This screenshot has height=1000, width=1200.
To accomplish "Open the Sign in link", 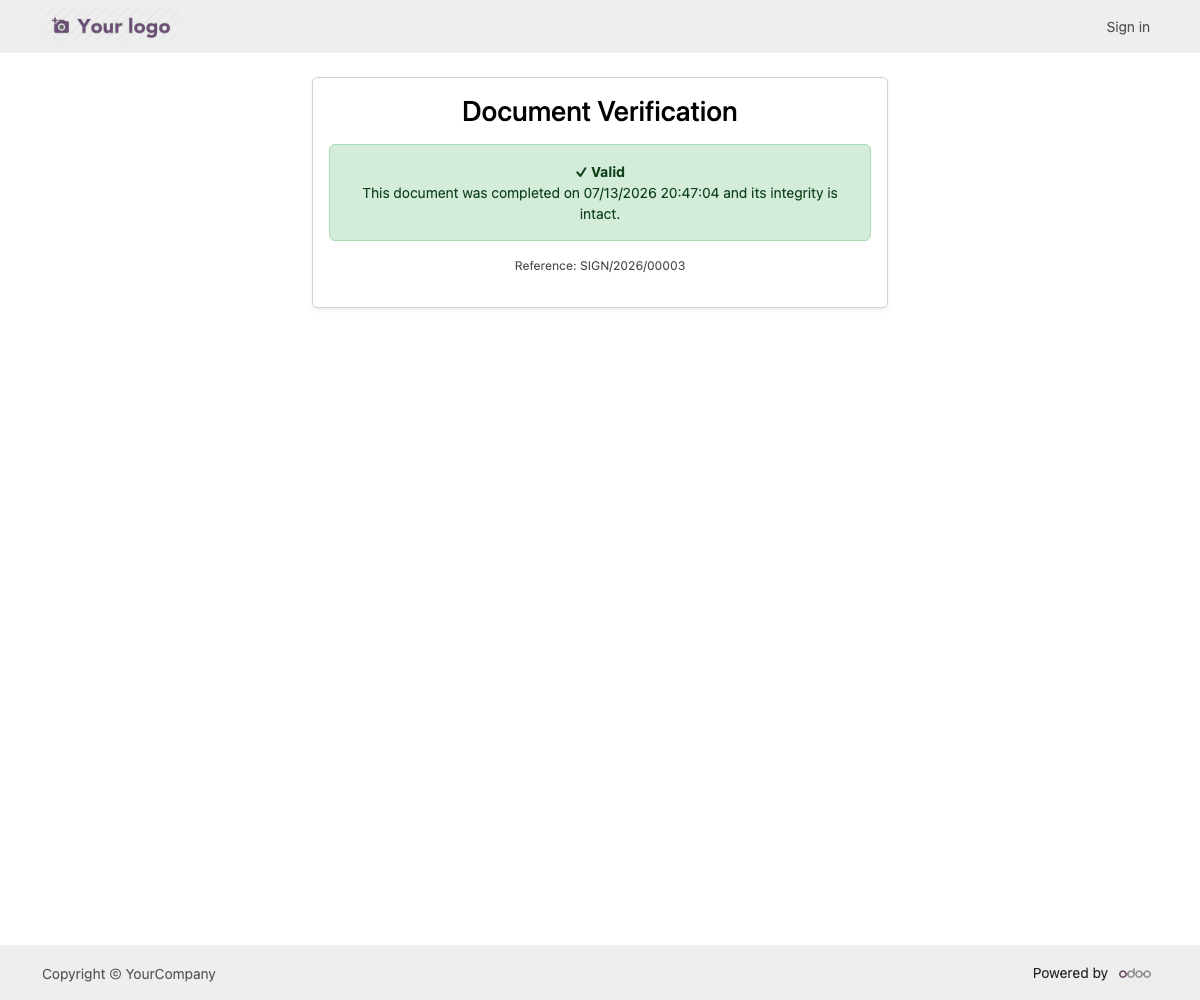I will click(x=1128, y=27).
